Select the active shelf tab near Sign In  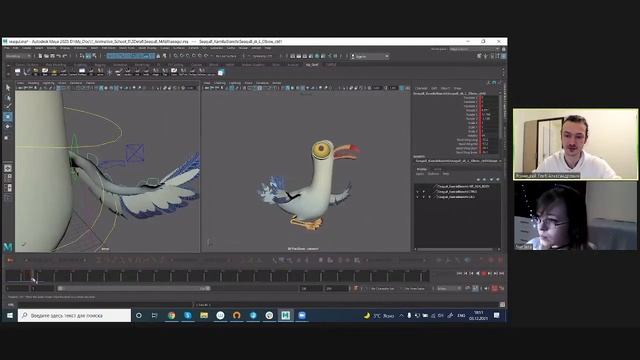(x=312, y=64)
